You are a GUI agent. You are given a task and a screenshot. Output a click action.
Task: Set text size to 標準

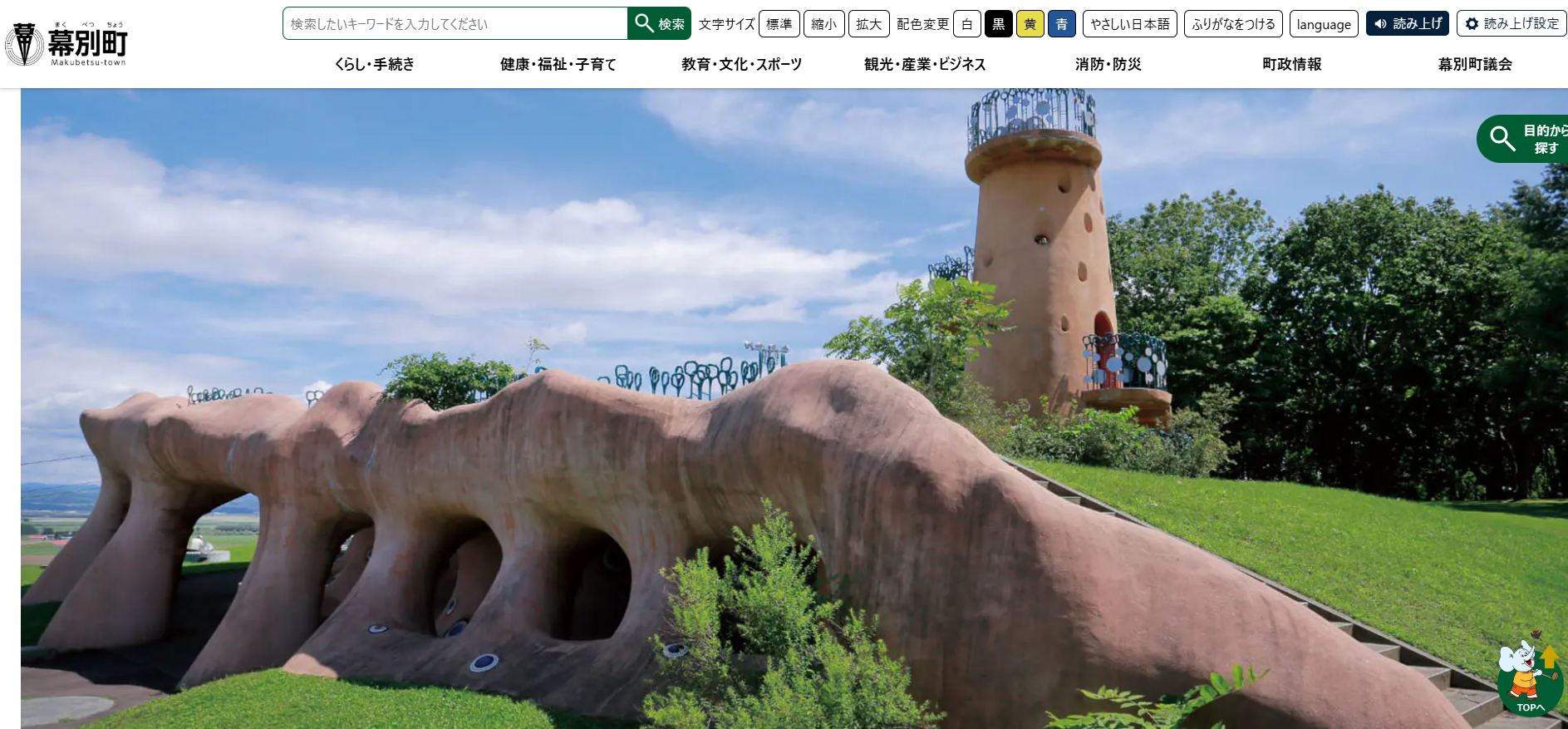tap(779, 24)
